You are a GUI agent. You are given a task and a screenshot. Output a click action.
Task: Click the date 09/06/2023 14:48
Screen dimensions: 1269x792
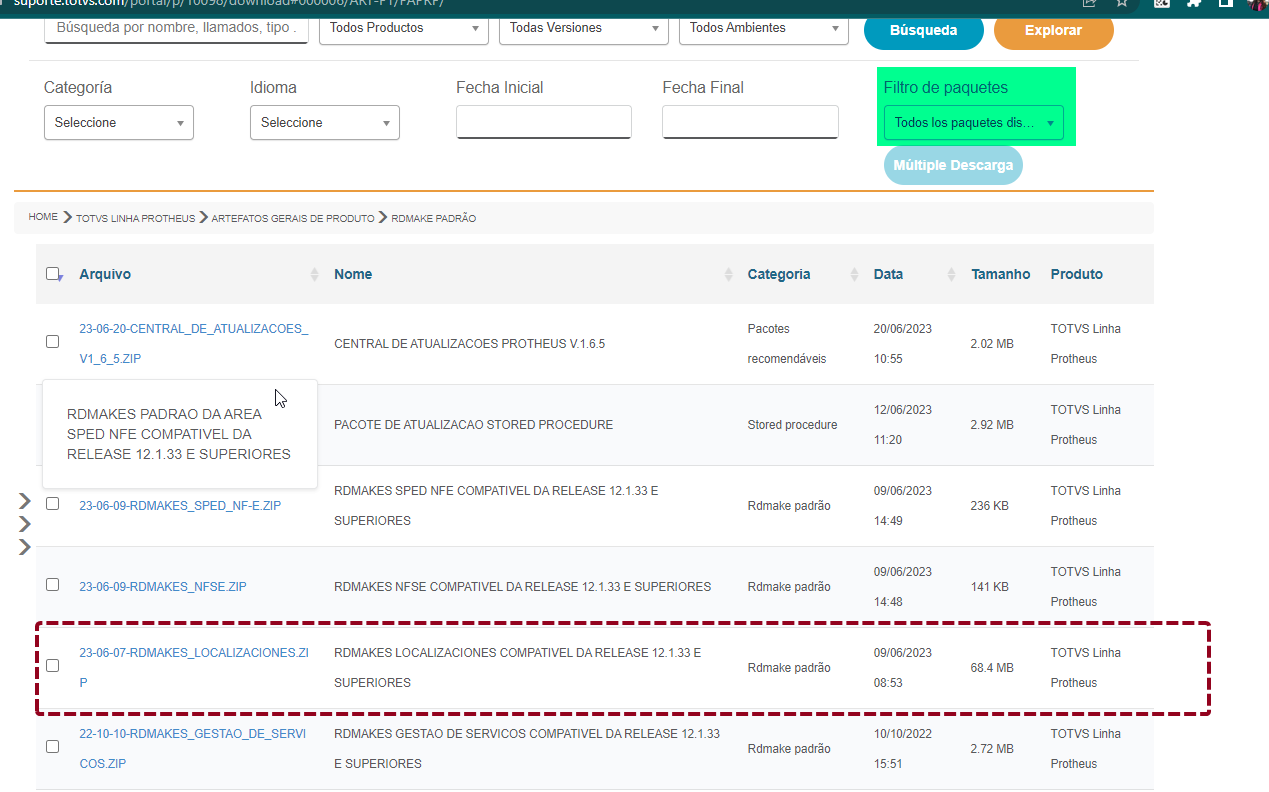902,586
